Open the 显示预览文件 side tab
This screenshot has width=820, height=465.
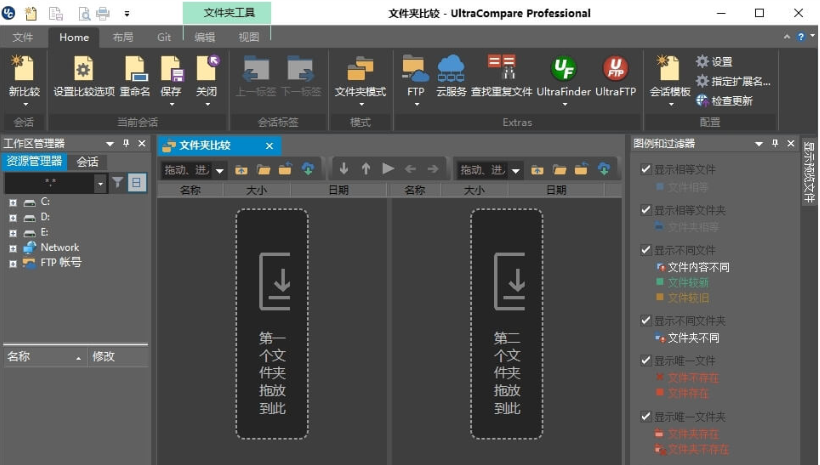pos(808,172)
